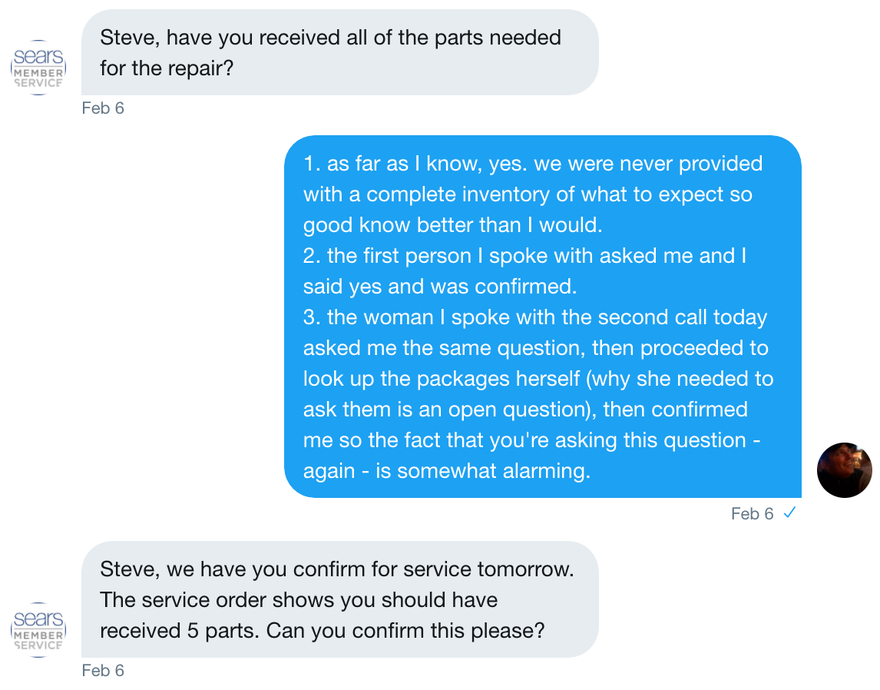The height and width of the screenshot is (690, 880).
Task: Click 'look up the packages herself' line
Action: (x=538, y=378)
